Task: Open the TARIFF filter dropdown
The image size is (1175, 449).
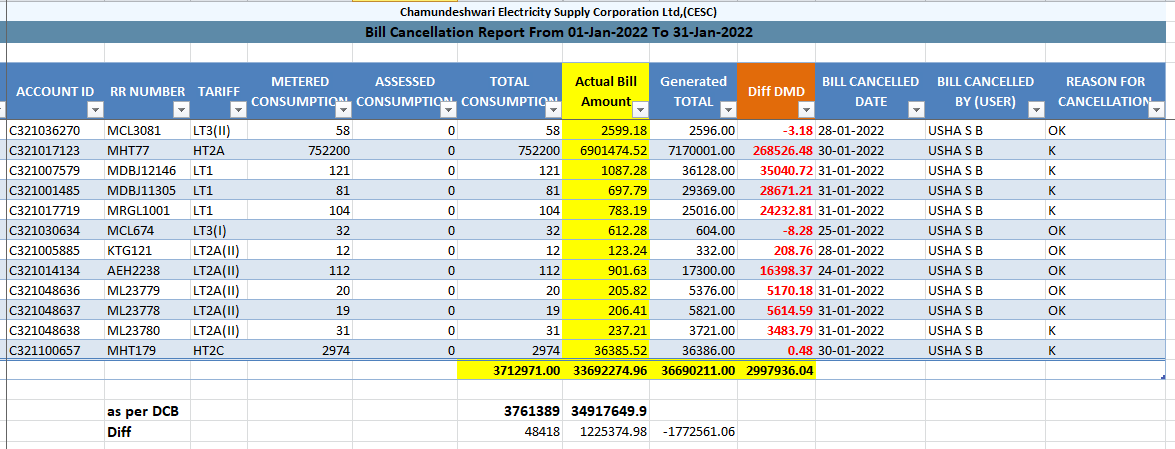Action: tap(238, 110)
